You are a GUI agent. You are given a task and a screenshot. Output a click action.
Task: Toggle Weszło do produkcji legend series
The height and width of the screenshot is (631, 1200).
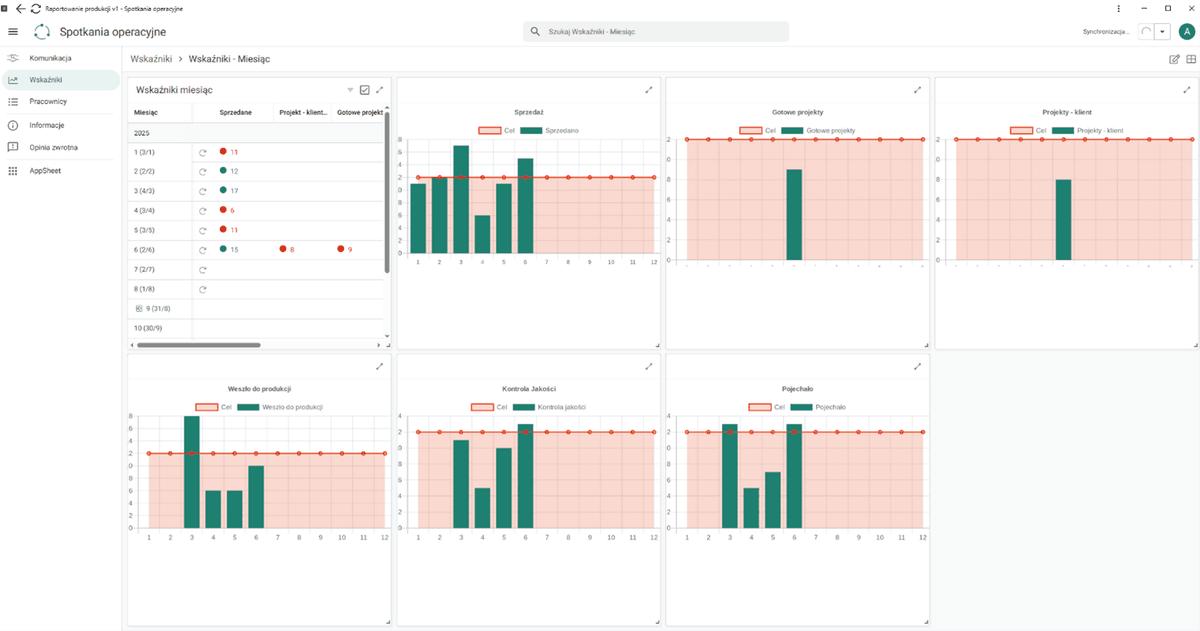pos(279,407)
